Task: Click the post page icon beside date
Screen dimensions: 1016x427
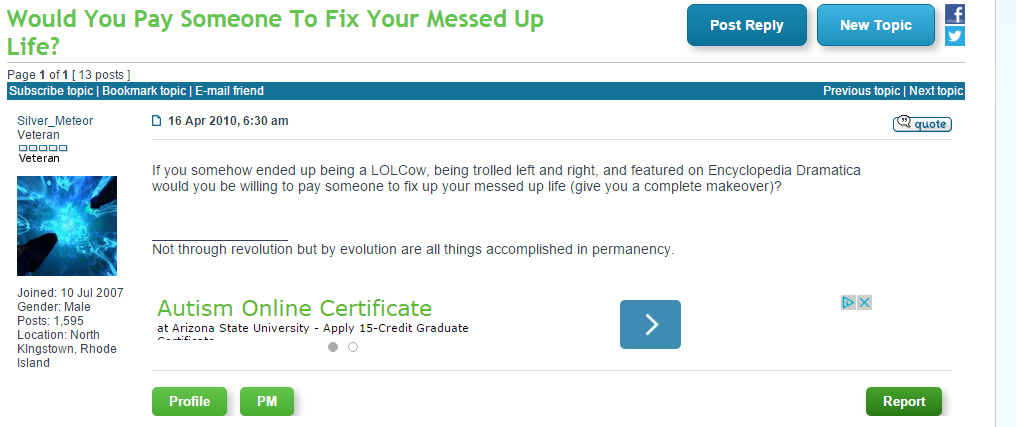Action: tap(157, 122)
